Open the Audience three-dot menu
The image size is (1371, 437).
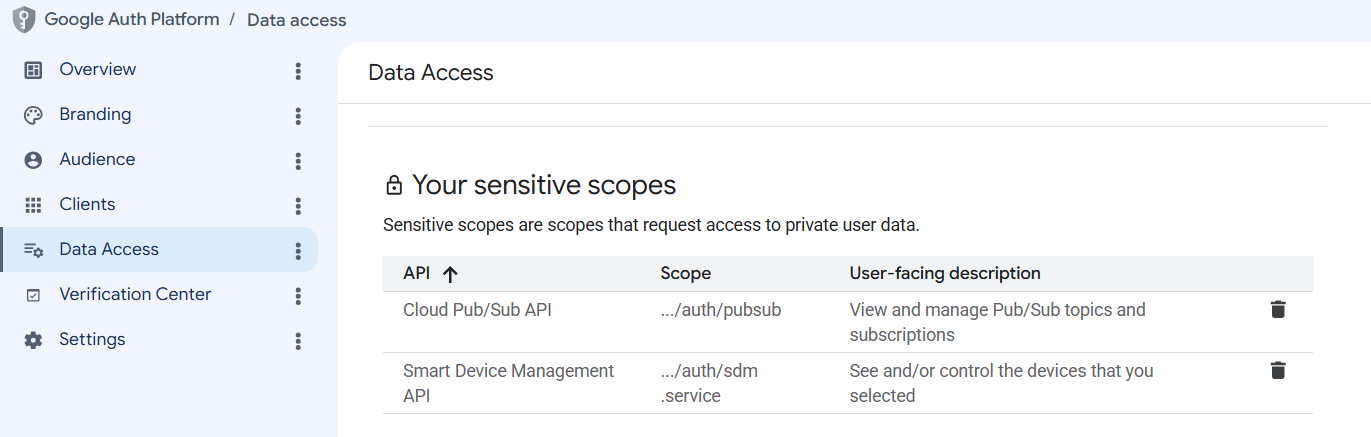click(x=298, y=161)
